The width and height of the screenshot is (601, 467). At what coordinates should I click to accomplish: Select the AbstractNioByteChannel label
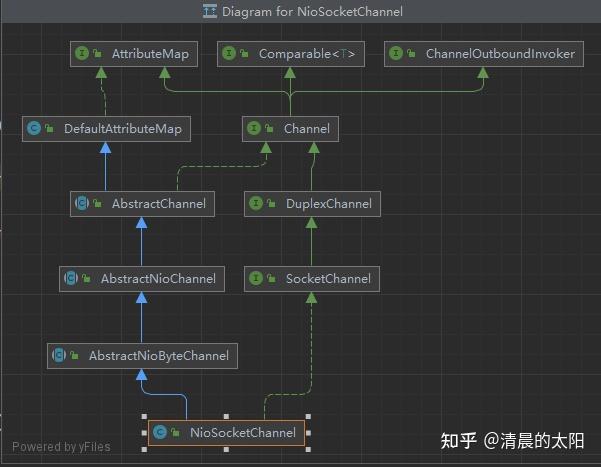click(x=159, y=356)
